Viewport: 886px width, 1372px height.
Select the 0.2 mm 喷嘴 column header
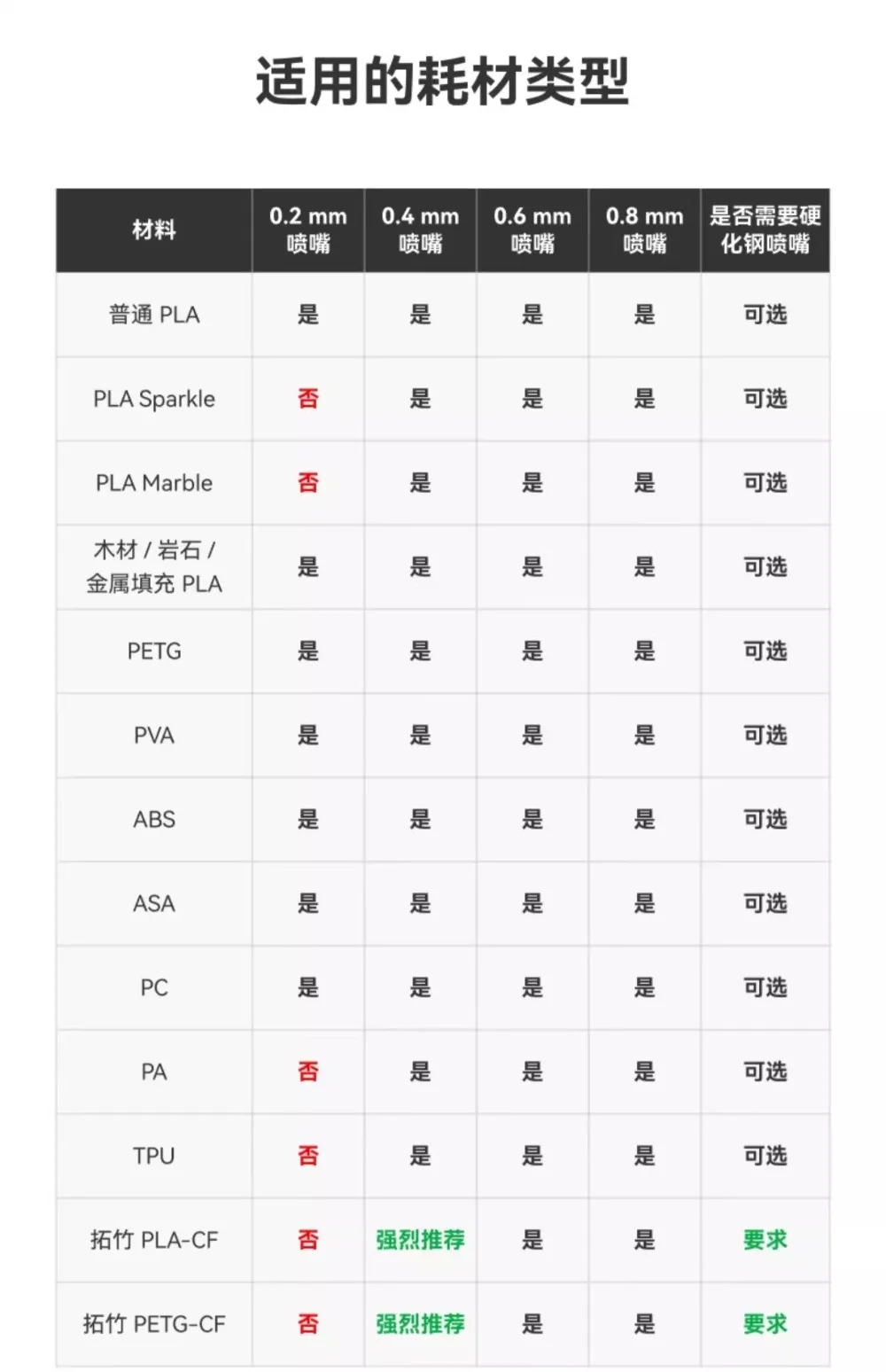click(308, 230)
